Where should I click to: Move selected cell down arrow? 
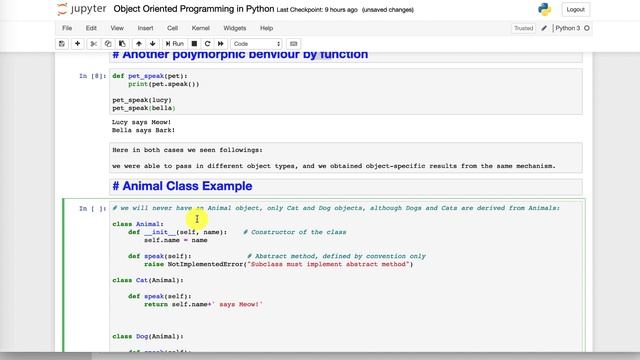coord(153,44)
